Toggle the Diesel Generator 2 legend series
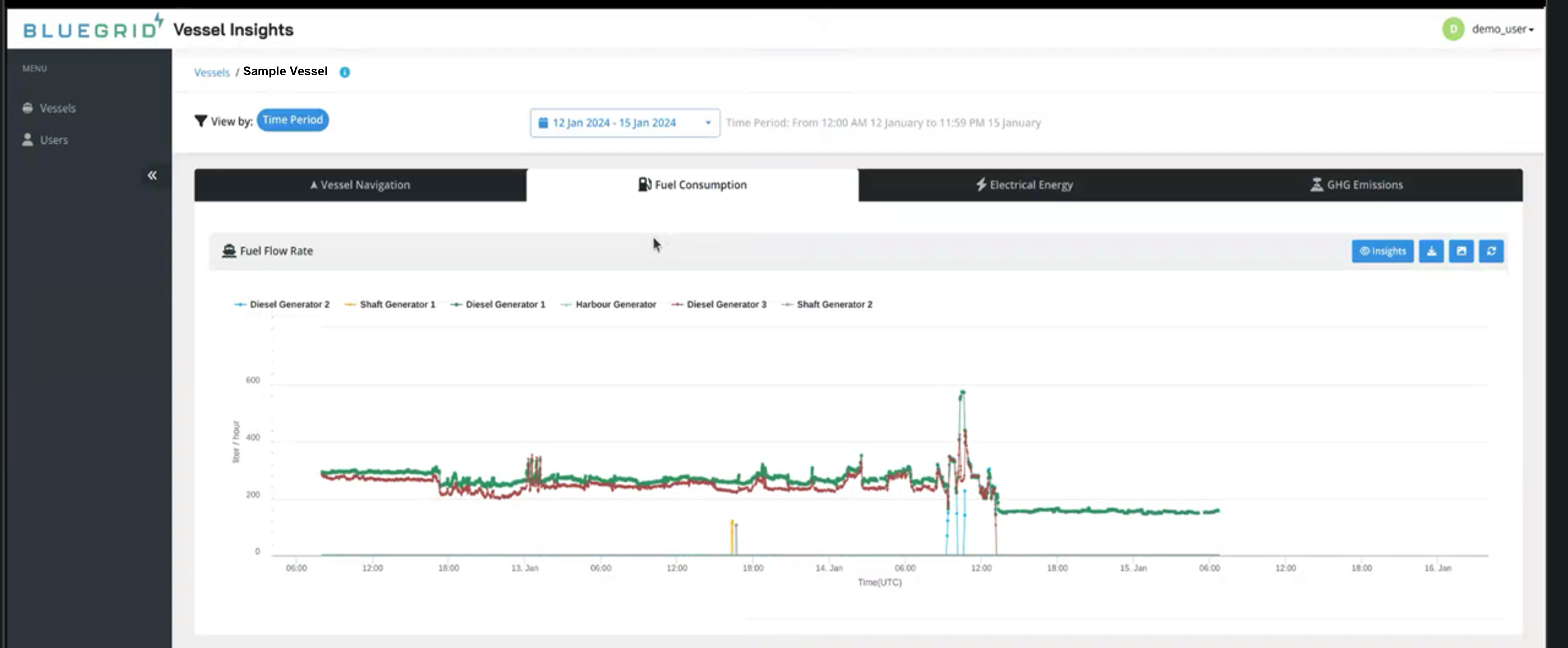This screenshot has height=648, width=1568. 282,304
